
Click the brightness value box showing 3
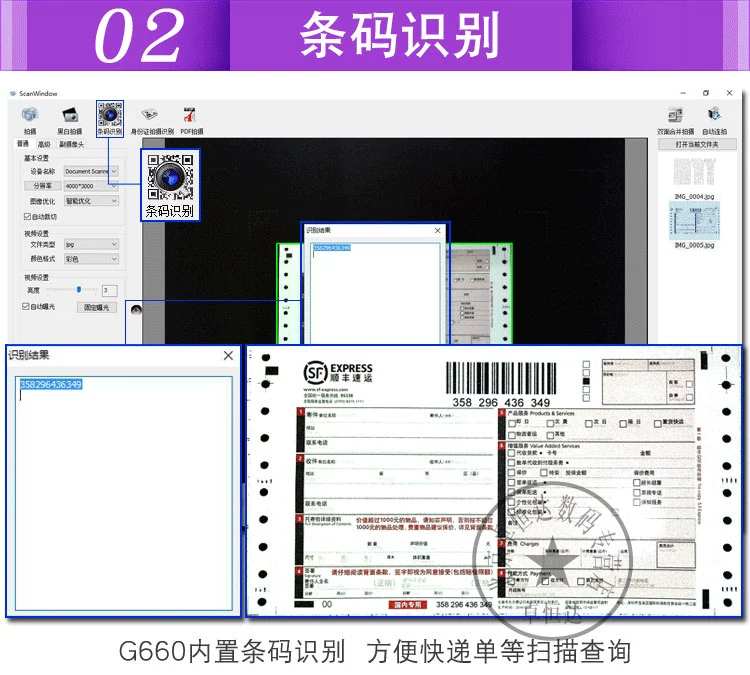[110, 290]
